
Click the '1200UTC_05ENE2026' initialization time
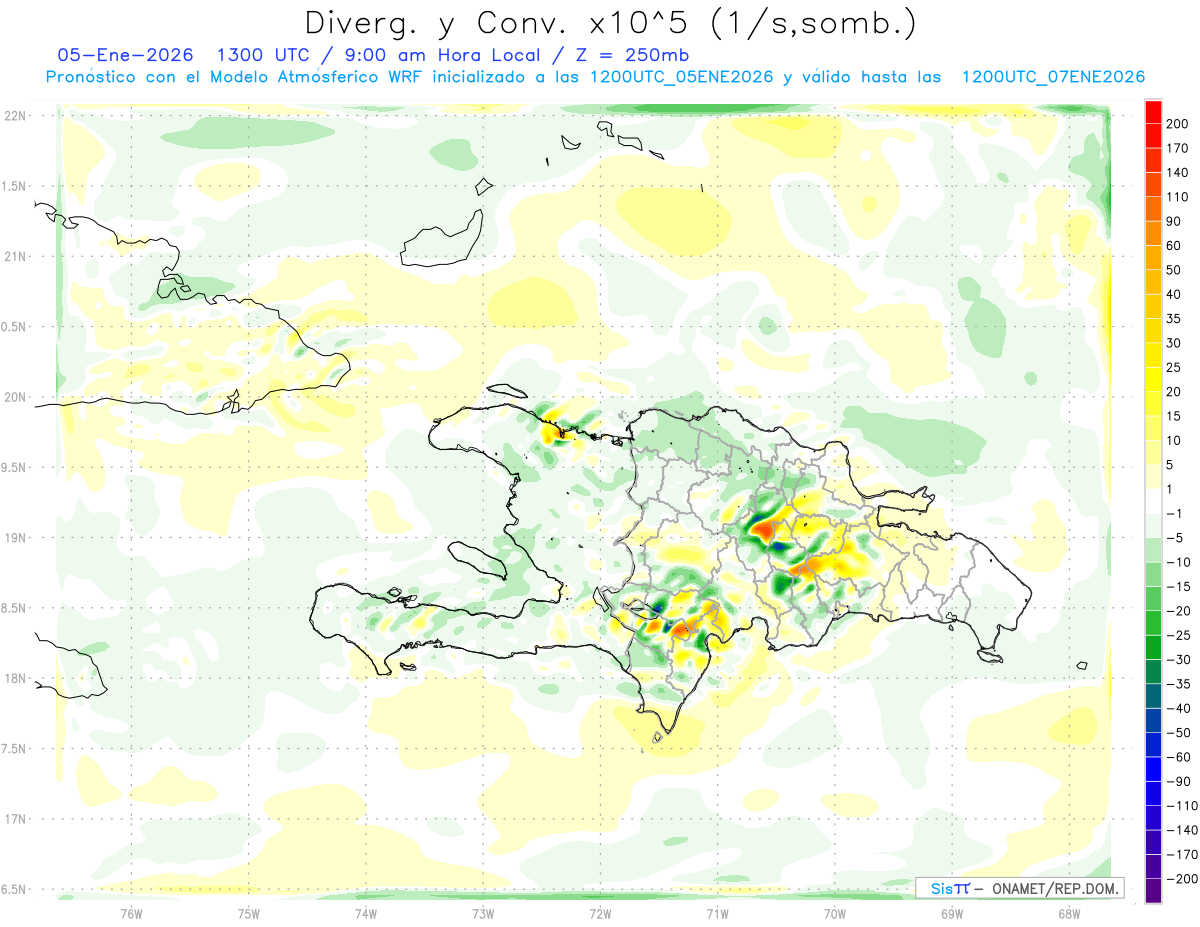click(682, 77)
